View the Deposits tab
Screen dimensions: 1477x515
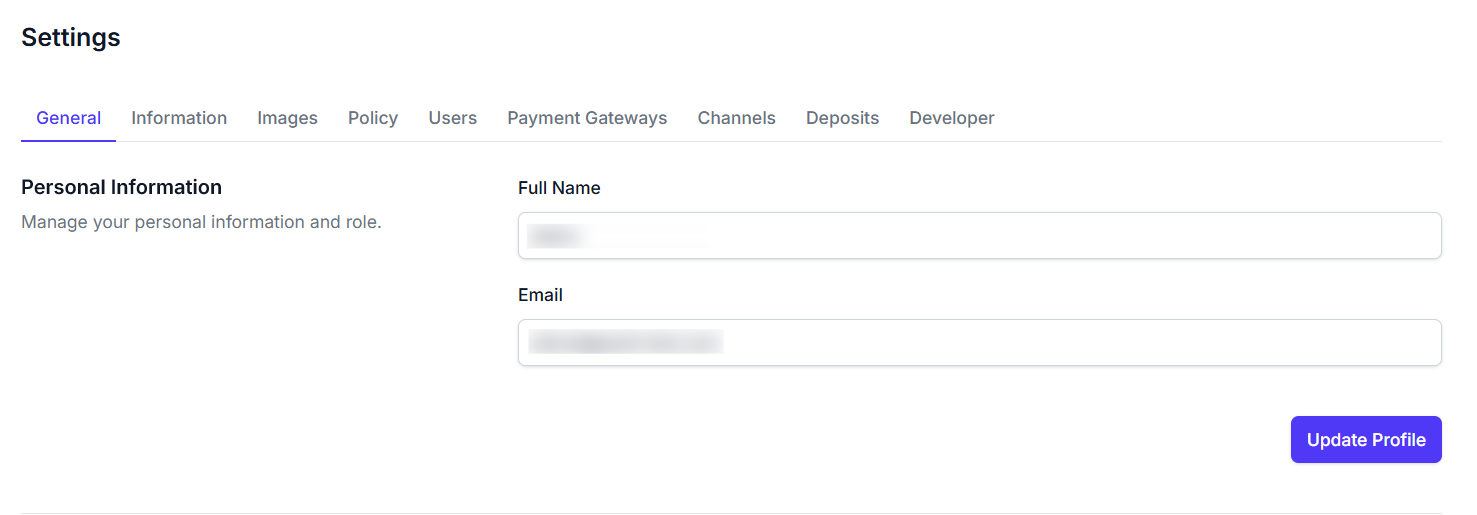pos(842,118)
